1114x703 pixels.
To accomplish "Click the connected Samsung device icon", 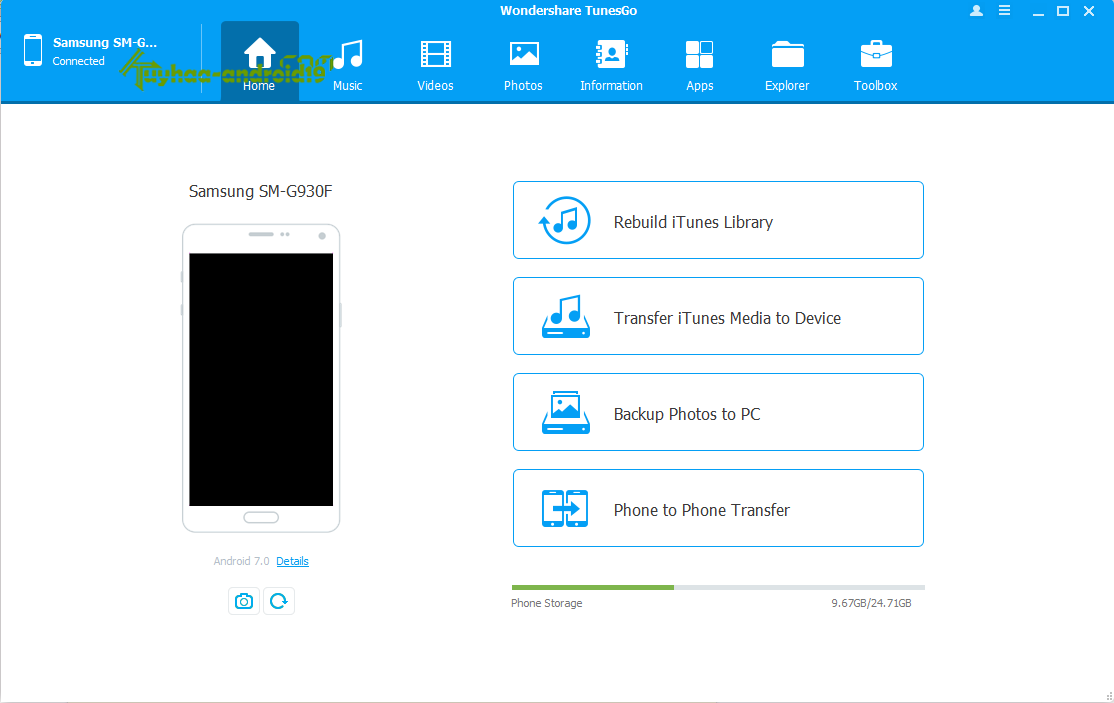I will [x=33, y=50].
